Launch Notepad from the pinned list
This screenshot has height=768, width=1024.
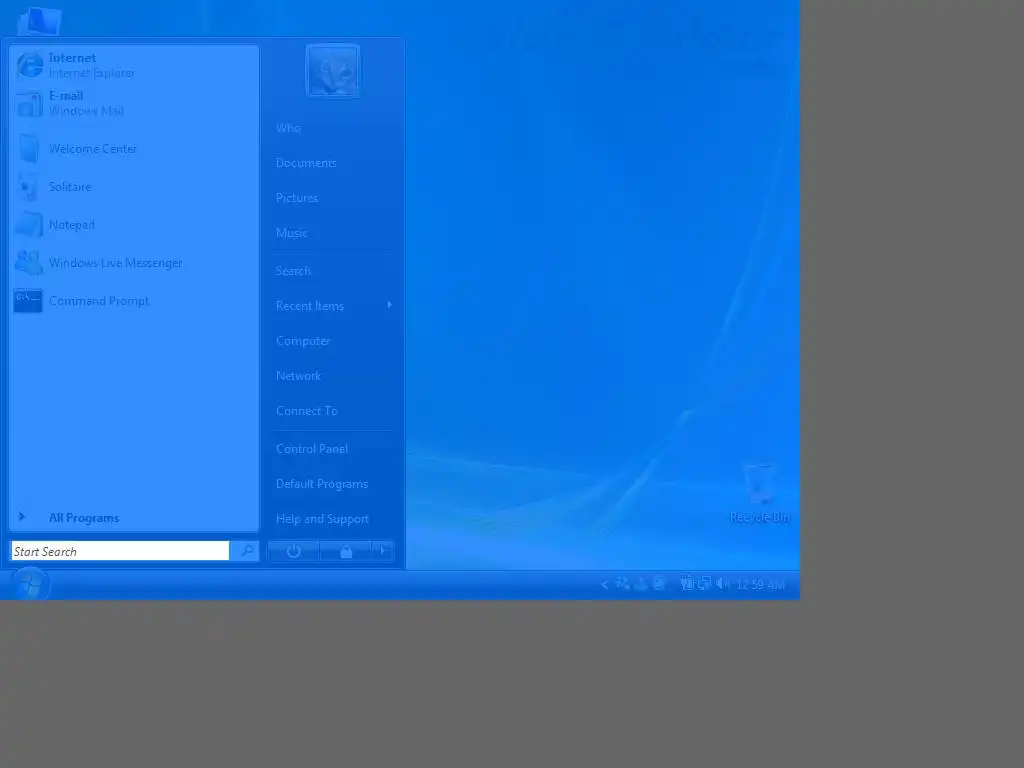[134, 225]
